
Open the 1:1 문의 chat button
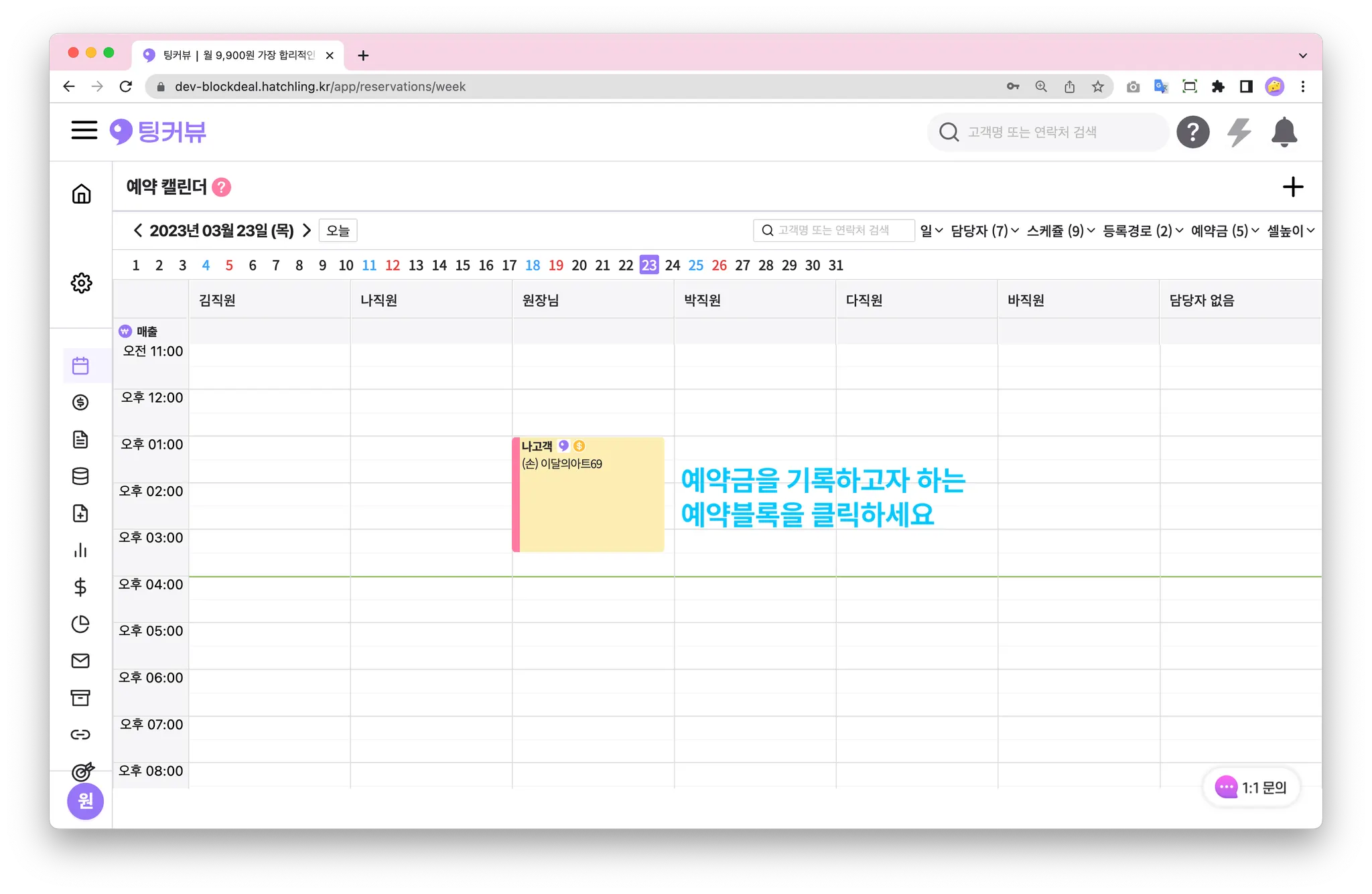[x=1251, y=788]
